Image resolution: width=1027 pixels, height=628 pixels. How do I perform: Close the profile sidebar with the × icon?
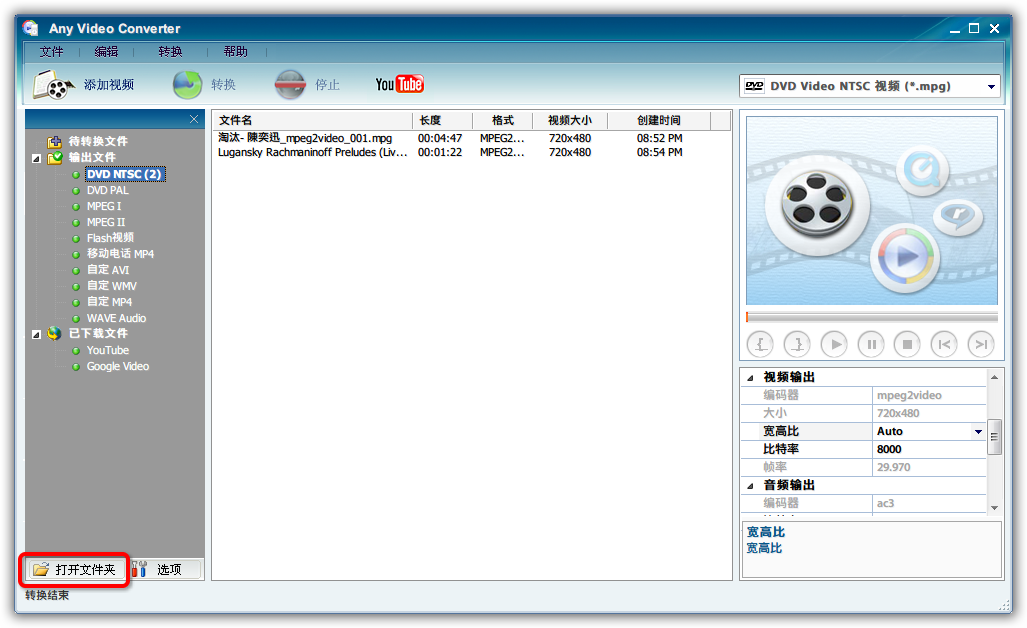coord(193,119)
